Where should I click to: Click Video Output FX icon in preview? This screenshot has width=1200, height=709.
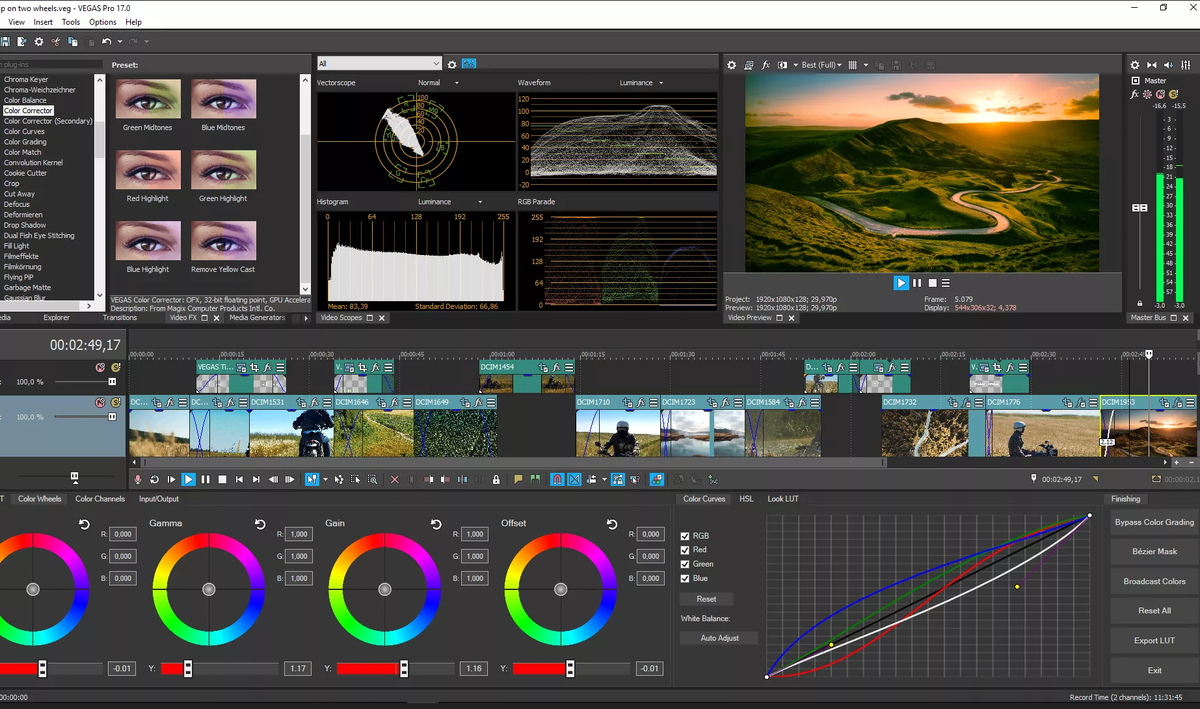point(765,65)
